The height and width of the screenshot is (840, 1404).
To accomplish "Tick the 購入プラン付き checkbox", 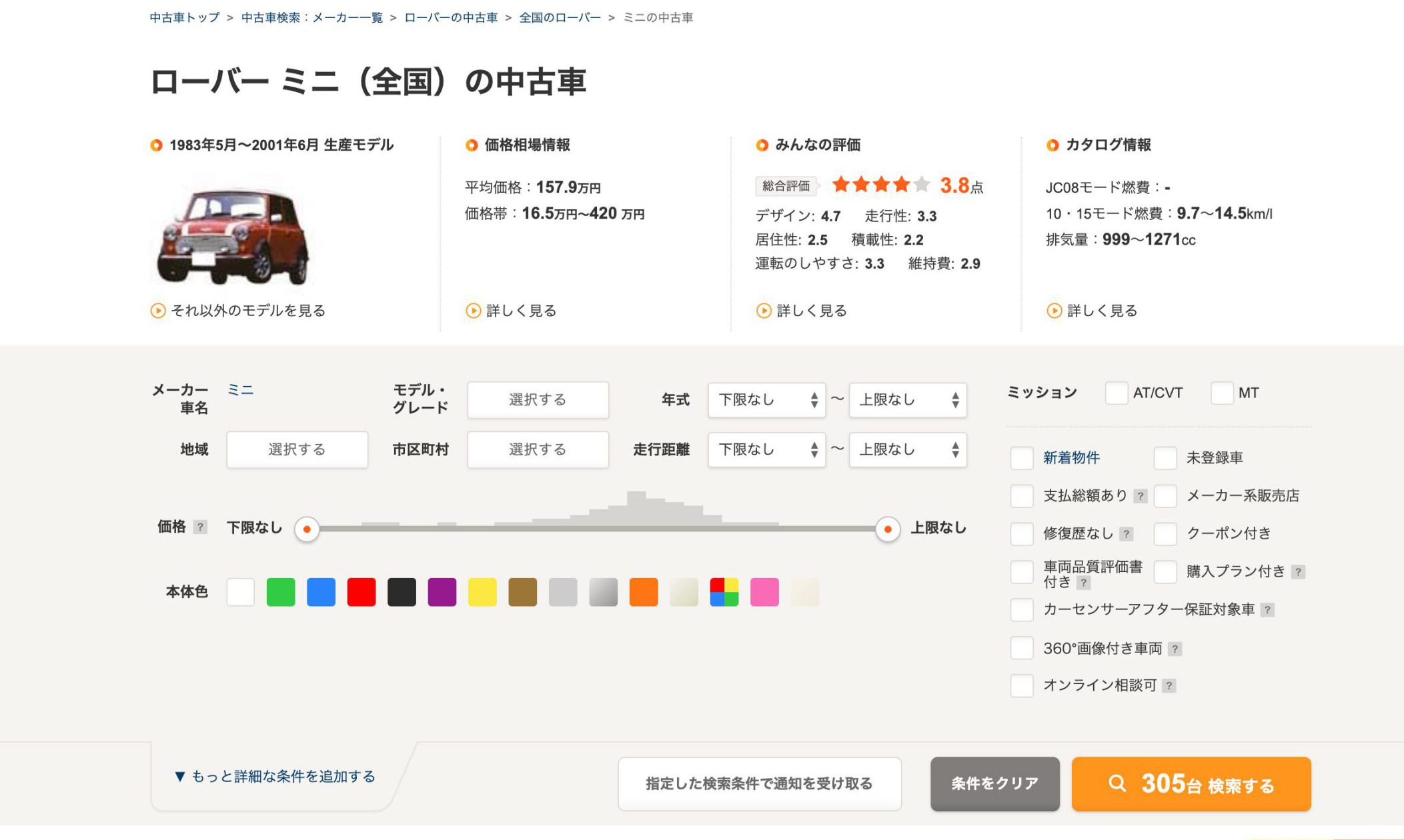I will click(x=1165, y=572).
